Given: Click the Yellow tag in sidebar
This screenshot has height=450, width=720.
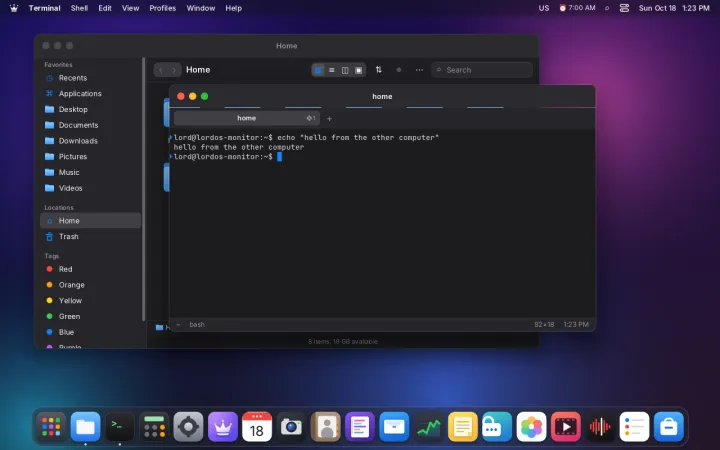Looking at the screenshot, I should (90, 300).
